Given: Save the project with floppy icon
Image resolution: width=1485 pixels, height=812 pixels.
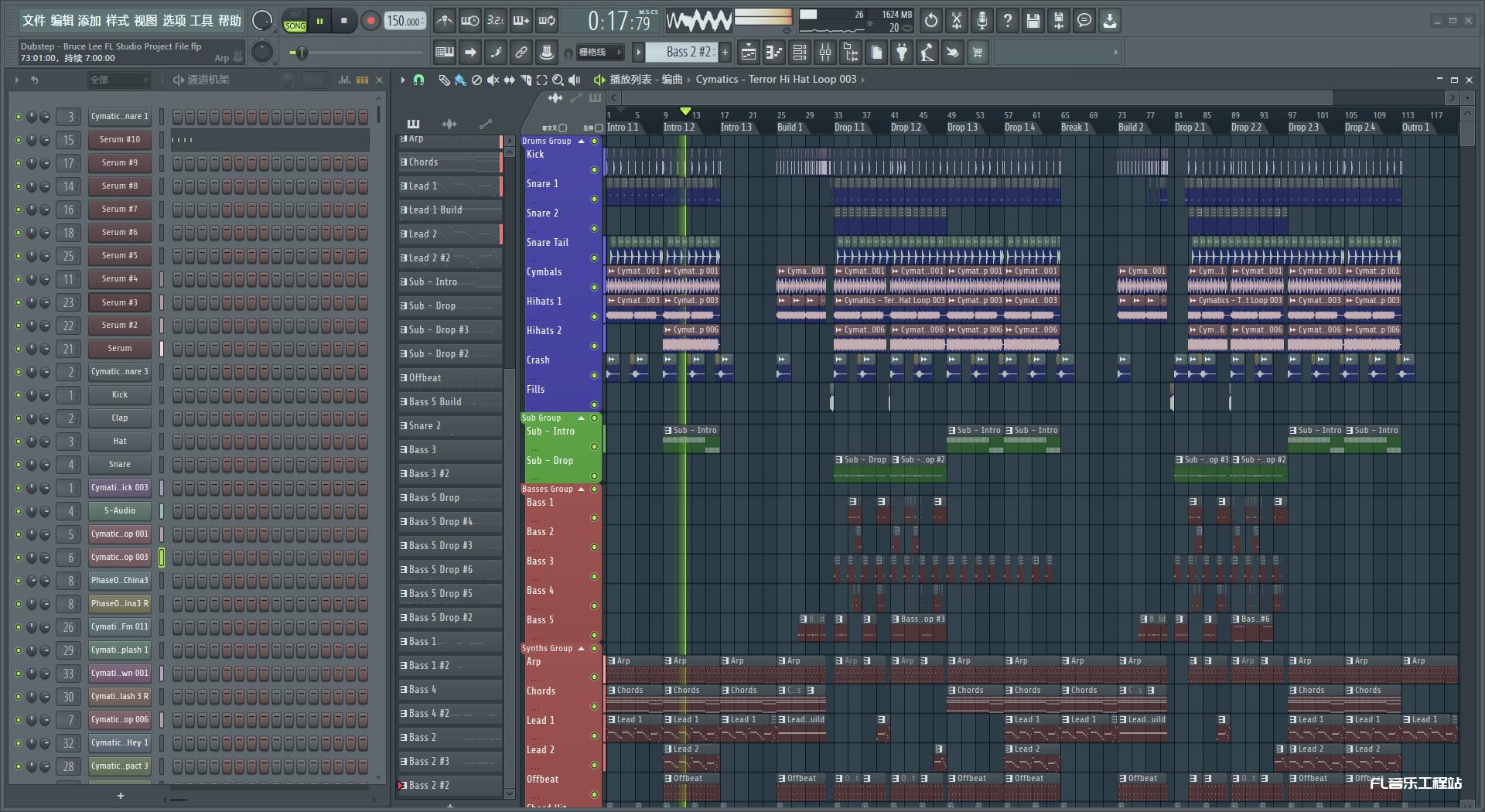Looking at the screenshot, I should [x=1033, y=21].
